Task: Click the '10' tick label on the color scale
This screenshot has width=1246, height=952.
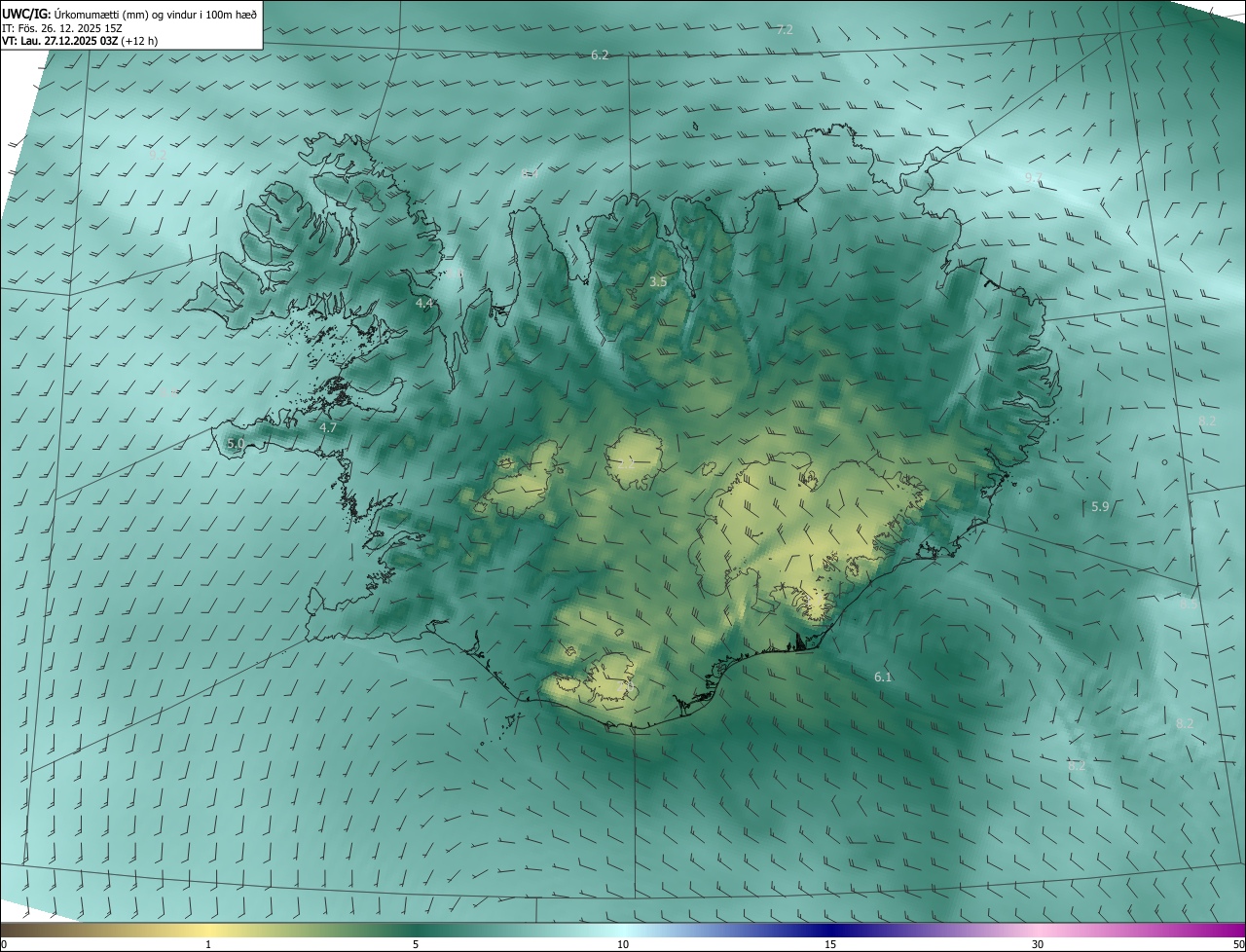Action: pos(623,944)
